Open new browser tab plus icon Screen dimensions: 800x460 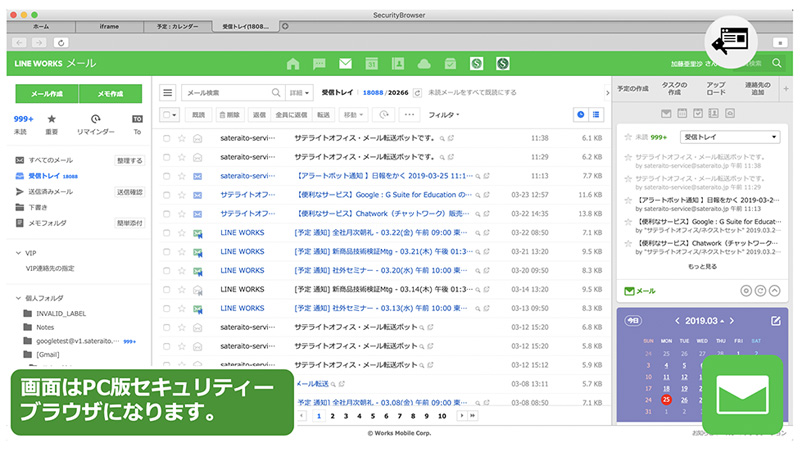tap(285, 26)
